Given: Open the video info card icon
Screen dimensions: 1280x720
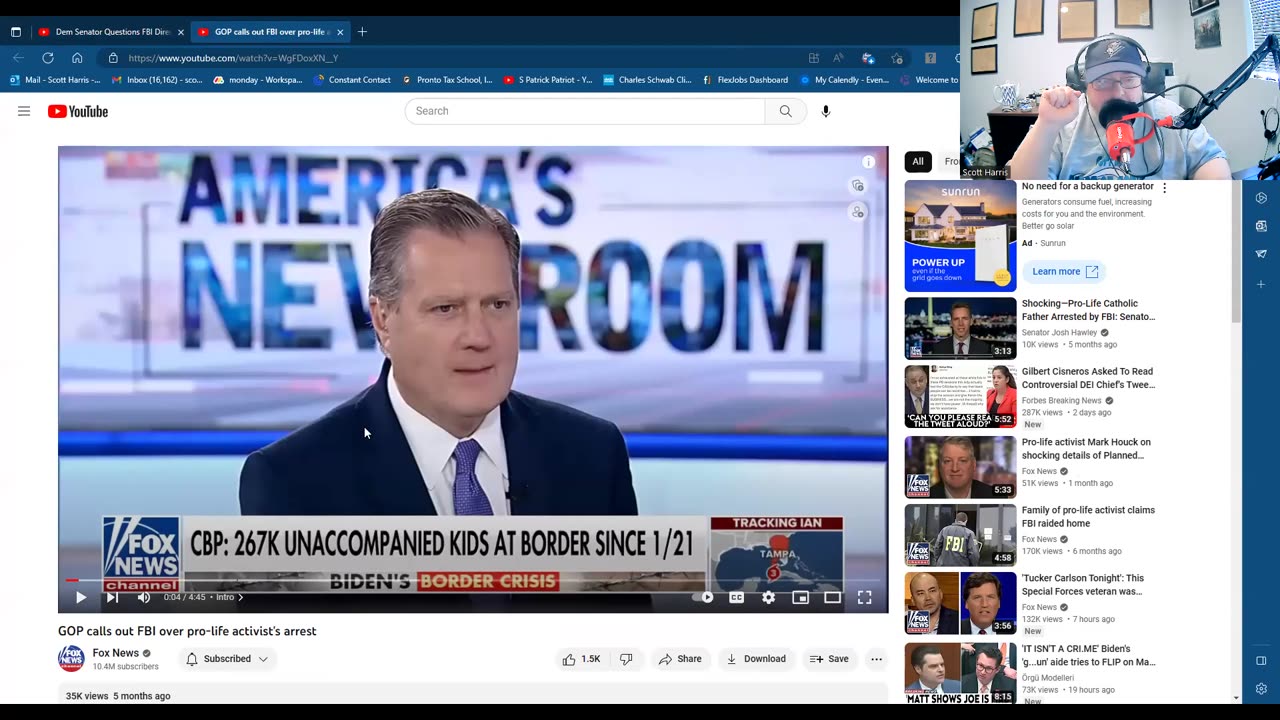Looking at the screenshot, I should click(868, 162).
